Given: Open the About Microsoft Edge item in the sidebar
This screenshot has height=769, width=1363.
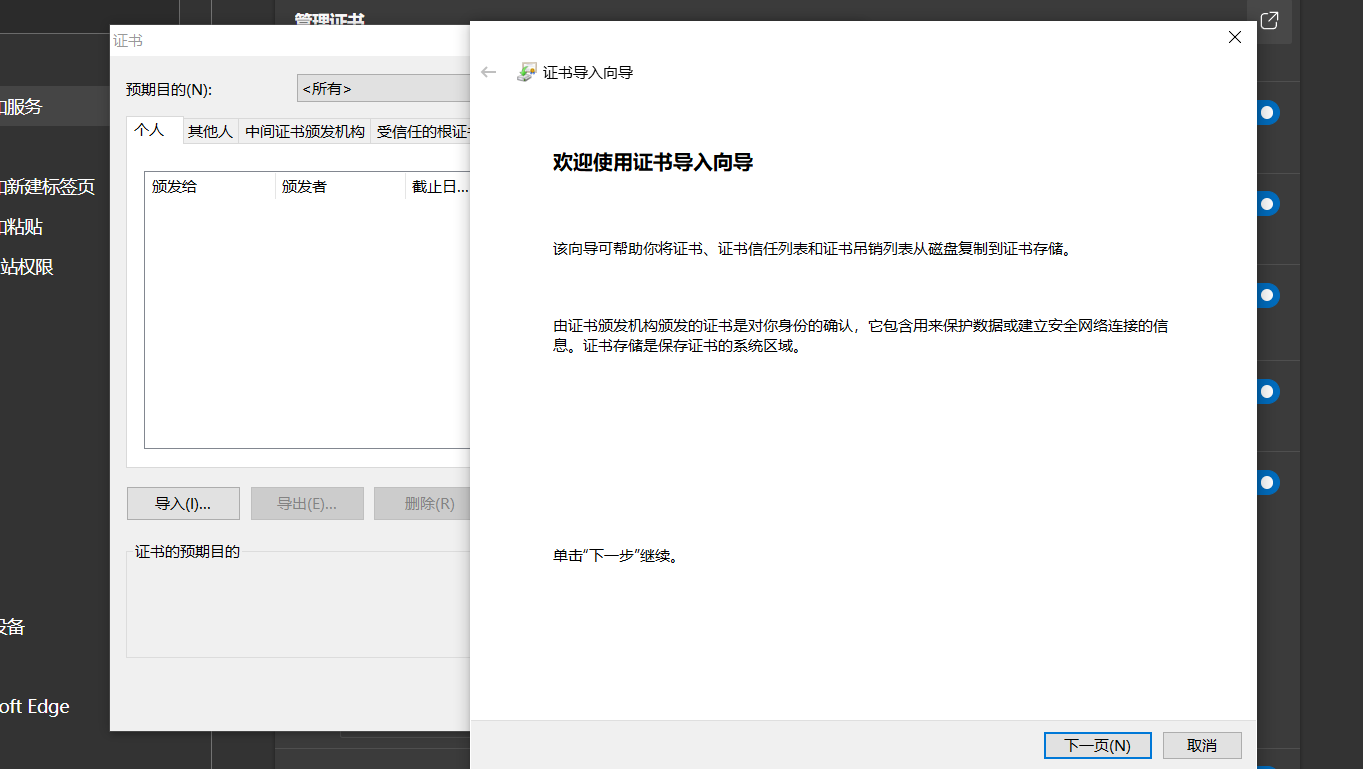Looking at the screenshot, I should point(35,706).
